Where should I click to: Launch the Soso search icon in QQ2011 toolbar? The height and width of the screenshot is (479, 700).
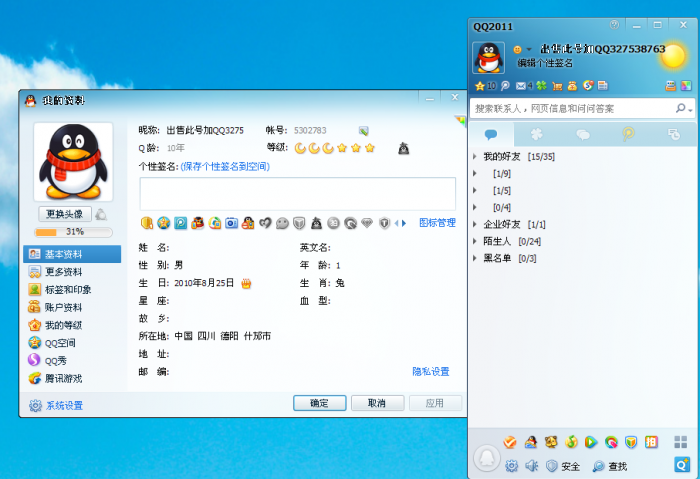[x=588, y=85]
